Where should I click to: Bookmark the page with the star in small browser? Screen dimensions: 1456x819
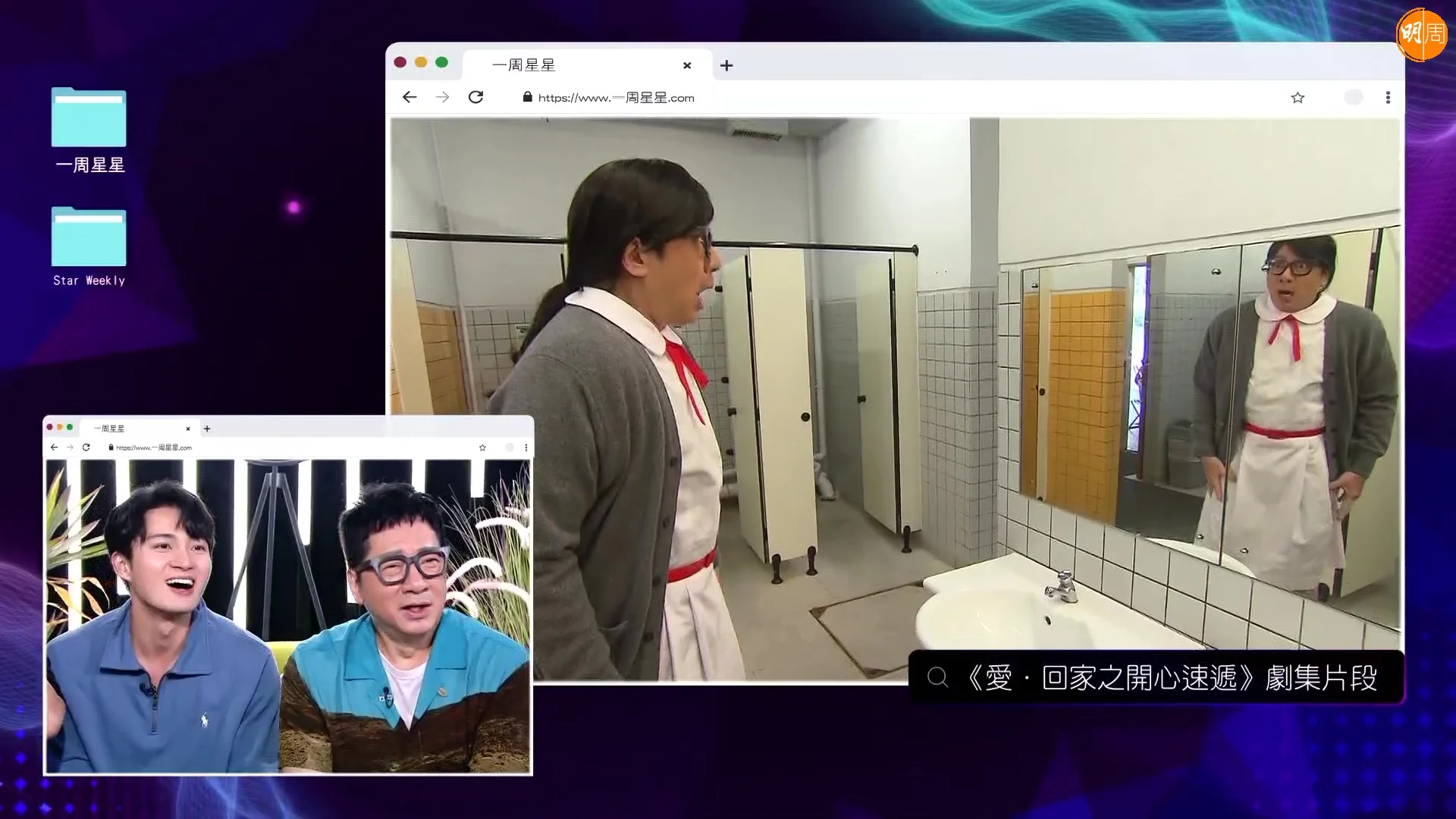click(482, 447)
